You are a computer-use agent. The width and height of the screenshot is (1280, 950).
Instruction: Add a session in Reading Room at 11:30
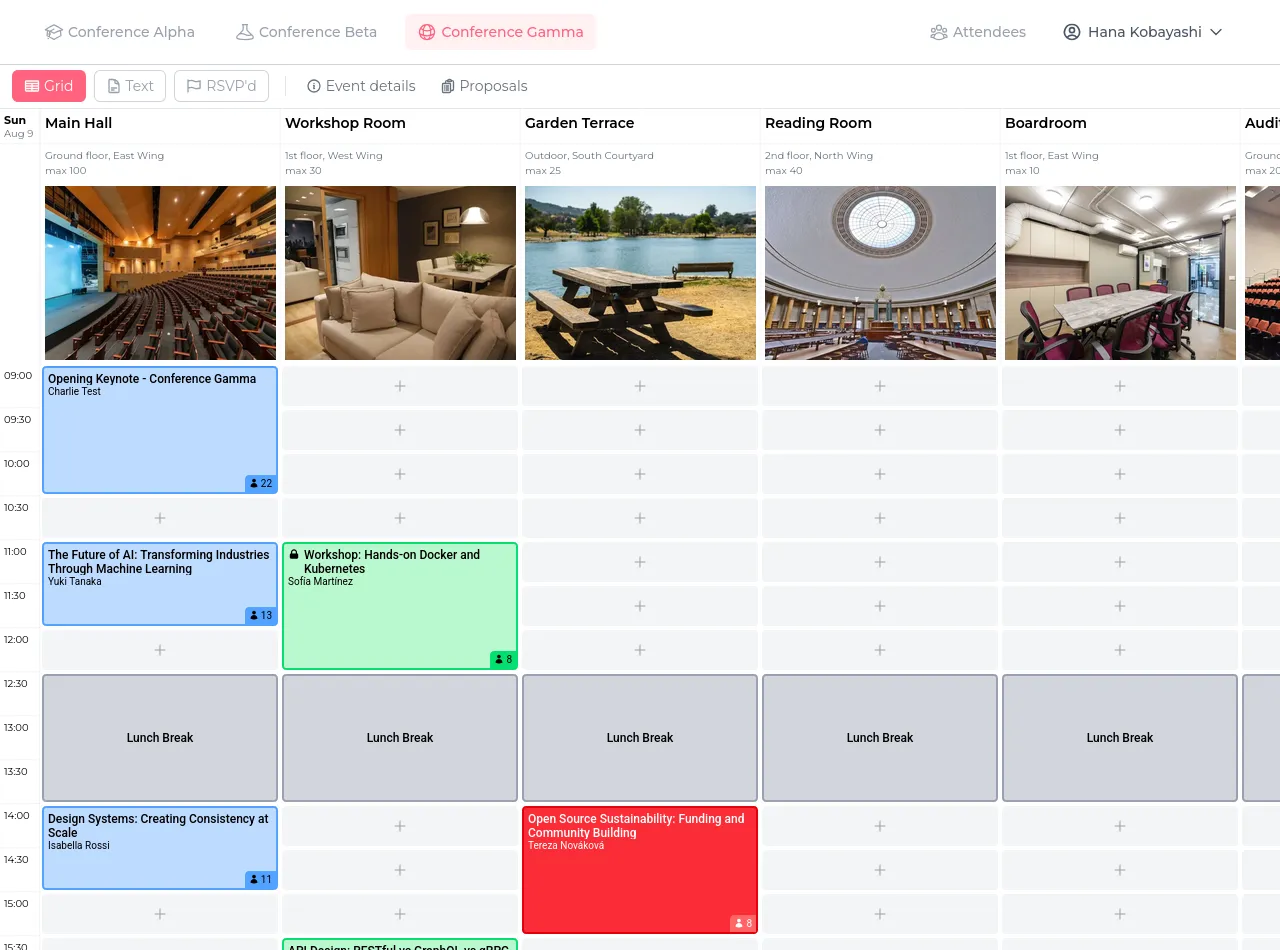(x=880, y=606)
